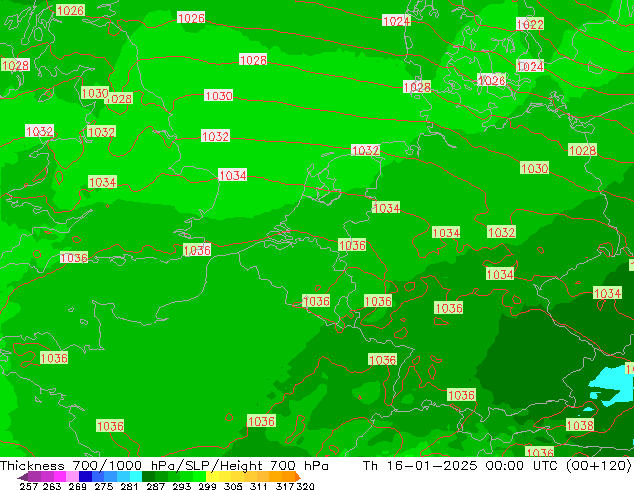Pick the bright magenta legend swatch
The width and height of the screenshot is (634, 490).
pos(60,476)
